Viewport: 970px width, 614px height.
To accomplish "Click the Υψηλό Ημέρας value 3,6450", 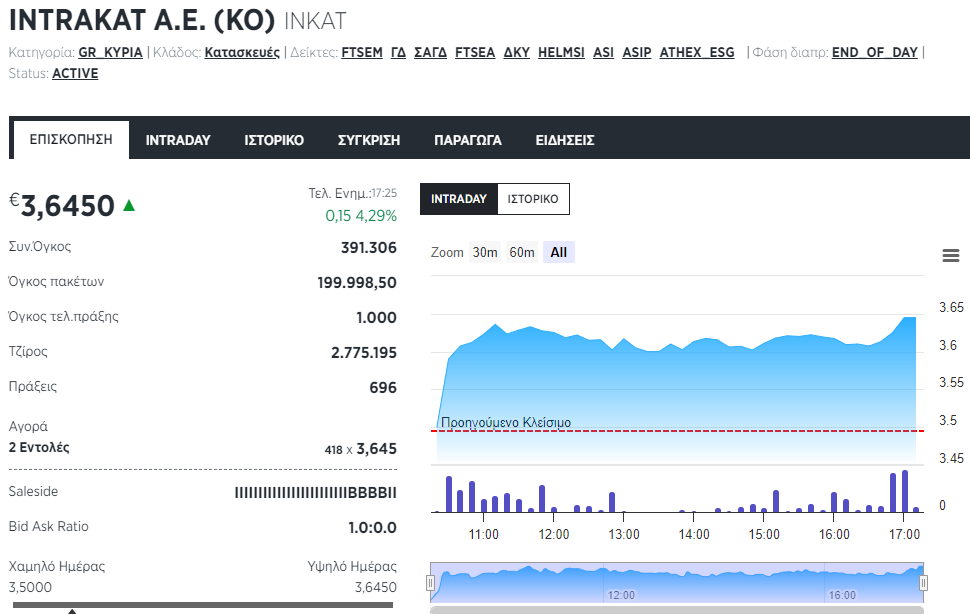I will 376,587.
